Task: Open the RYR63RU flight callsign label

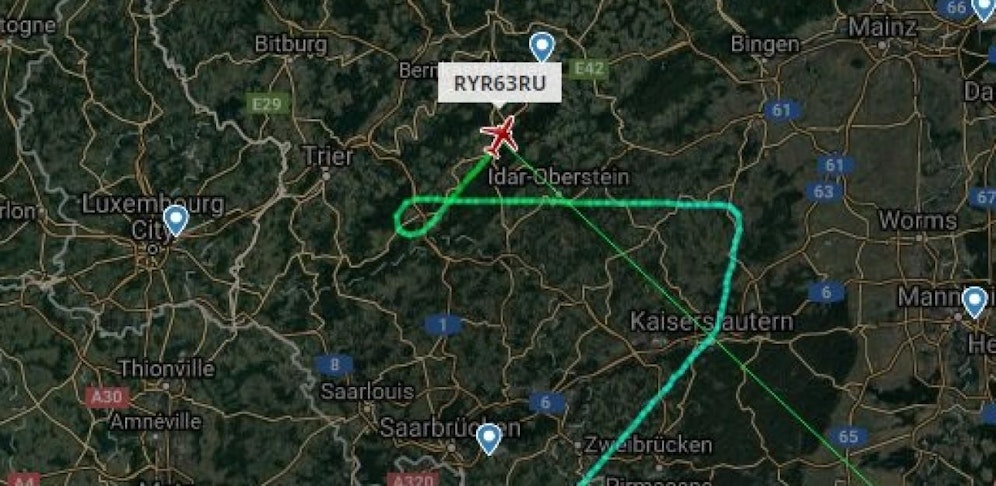Action: [x=499, y=83]
